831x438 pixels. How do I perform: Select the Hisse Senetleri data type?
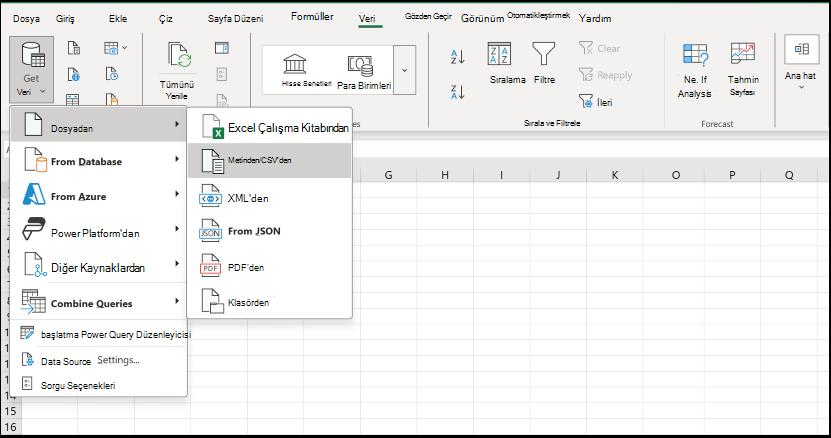306,71
